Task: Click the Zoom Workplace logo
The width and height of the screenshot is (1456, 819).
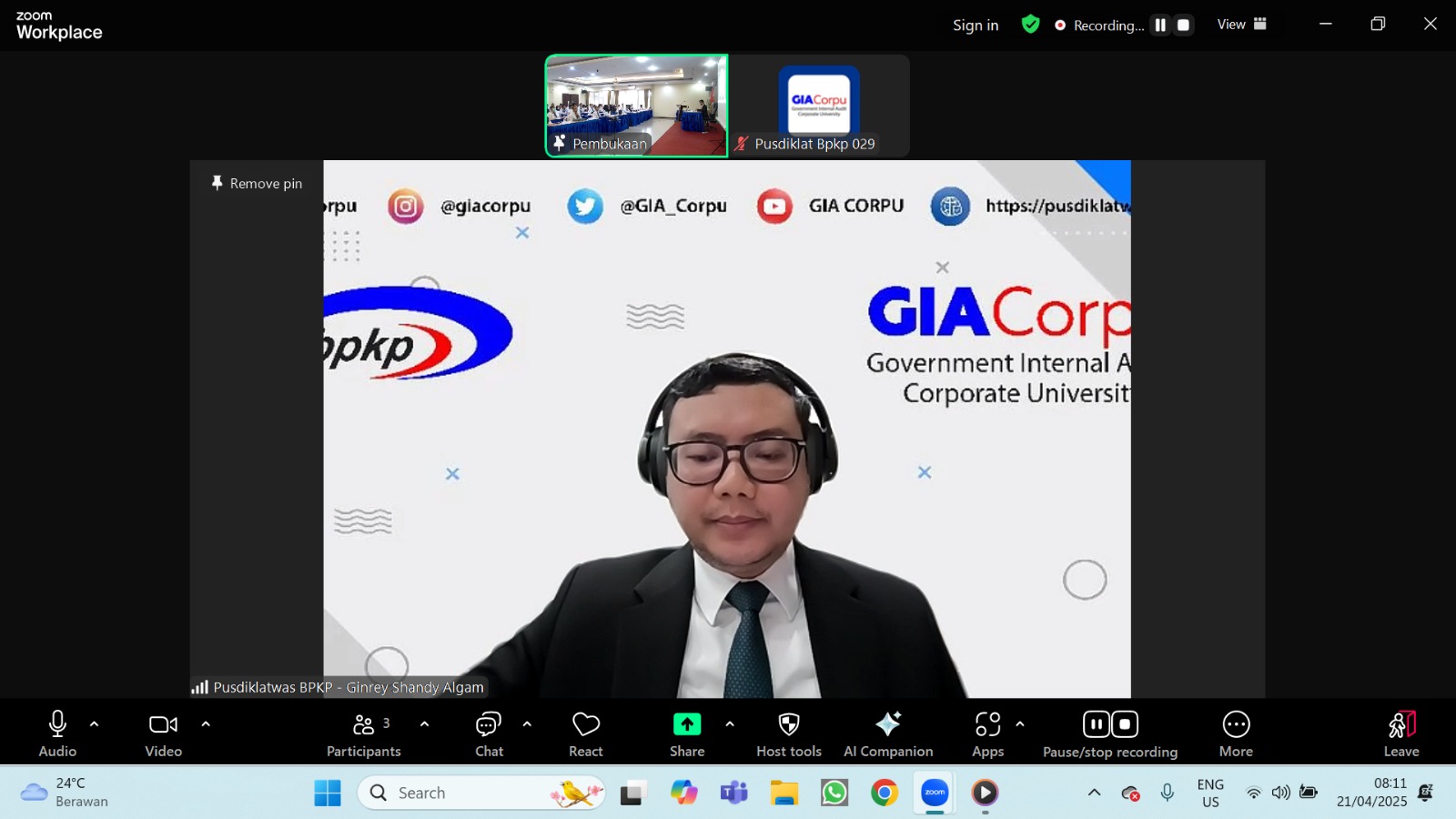Action: click(x=59, y=25)
